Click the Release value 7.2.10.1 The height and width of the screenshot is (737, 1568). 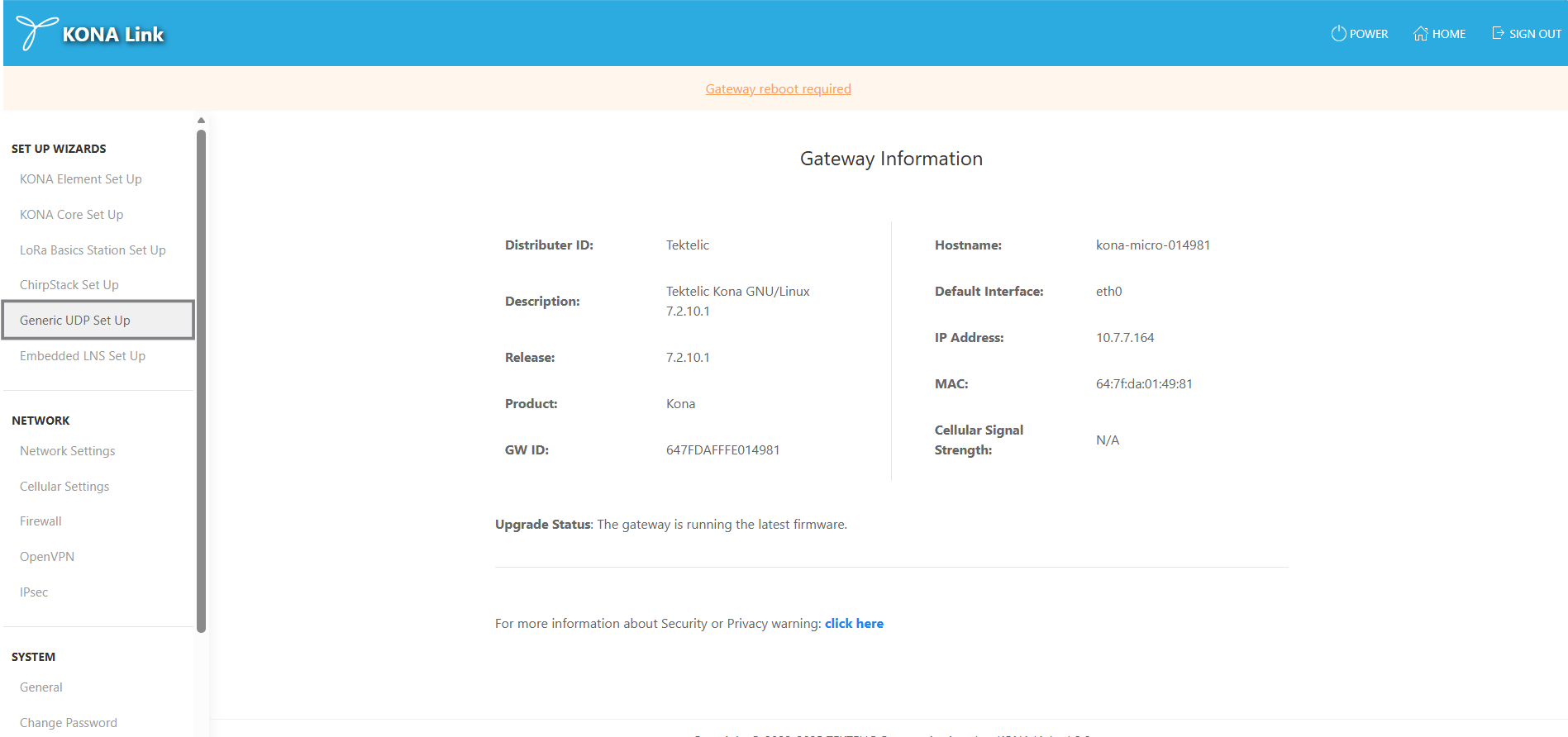[x=688, y=358]
